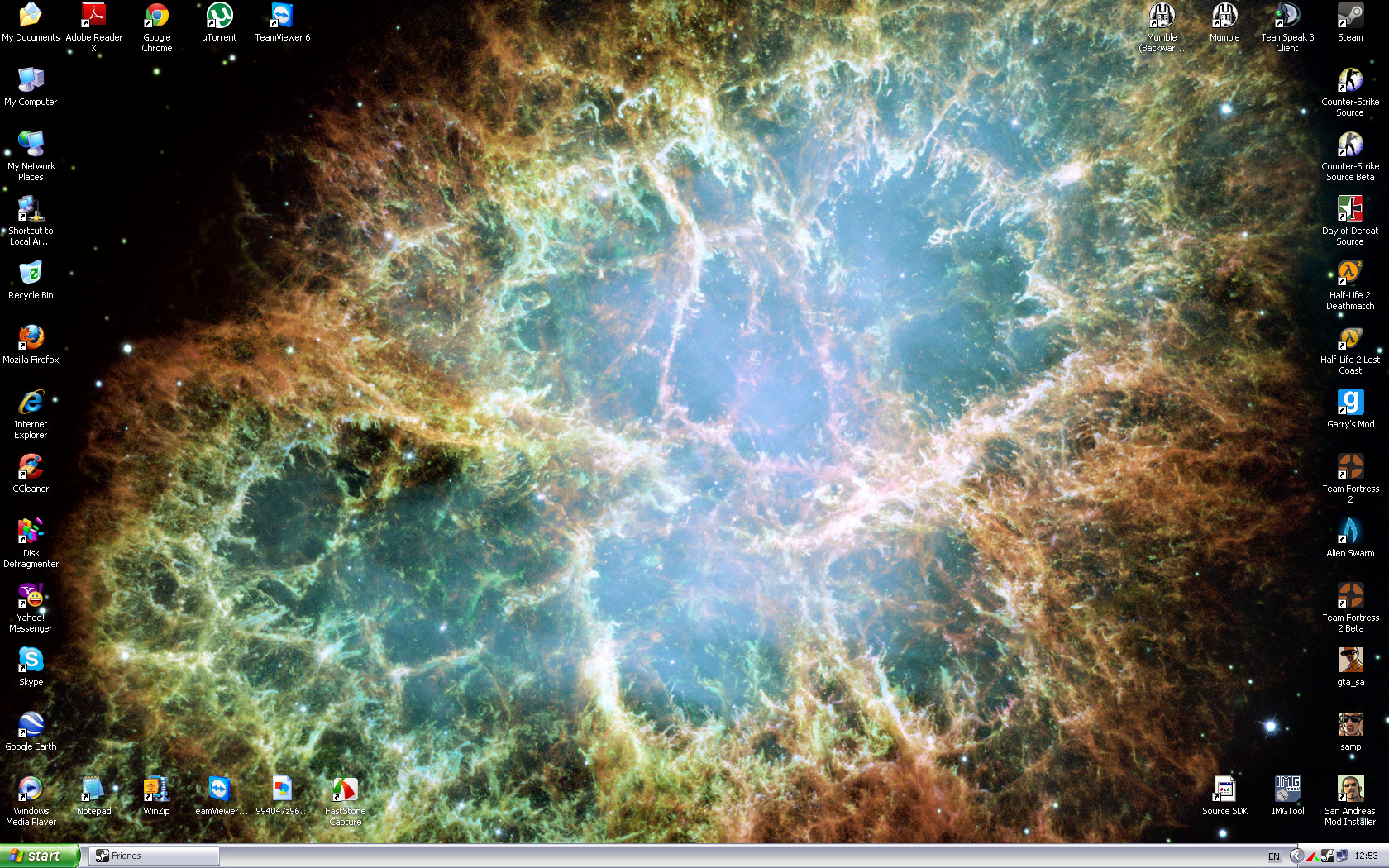Click the network connection tray icon
This screenshot has height=868, width=1389.
[x=1342, y=856]
